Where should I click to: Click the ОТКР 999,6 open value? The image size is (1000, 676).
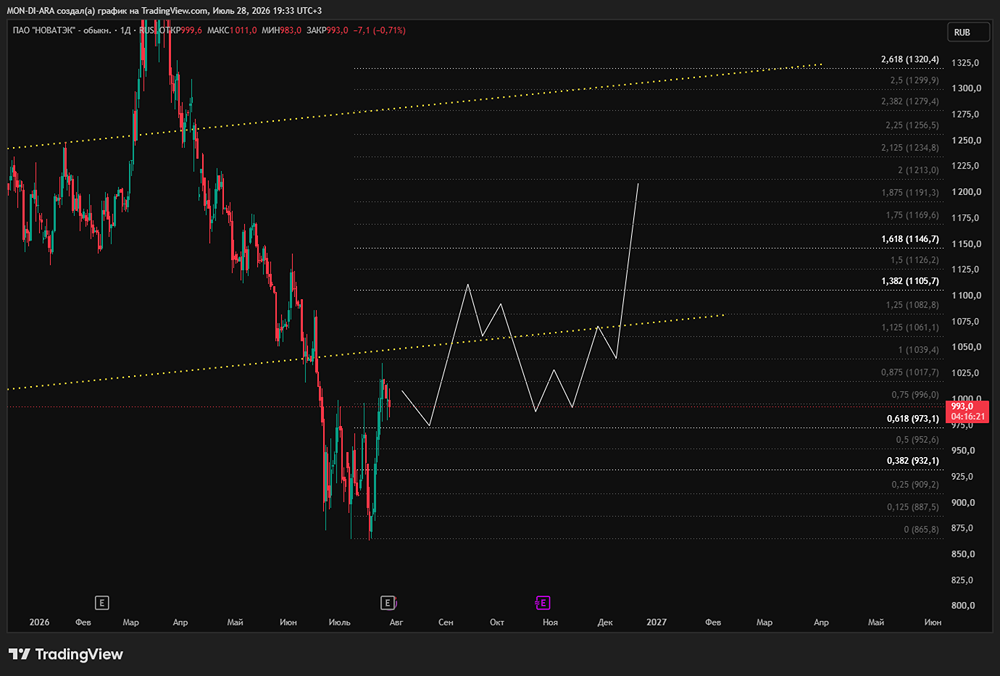coord(180,30)
